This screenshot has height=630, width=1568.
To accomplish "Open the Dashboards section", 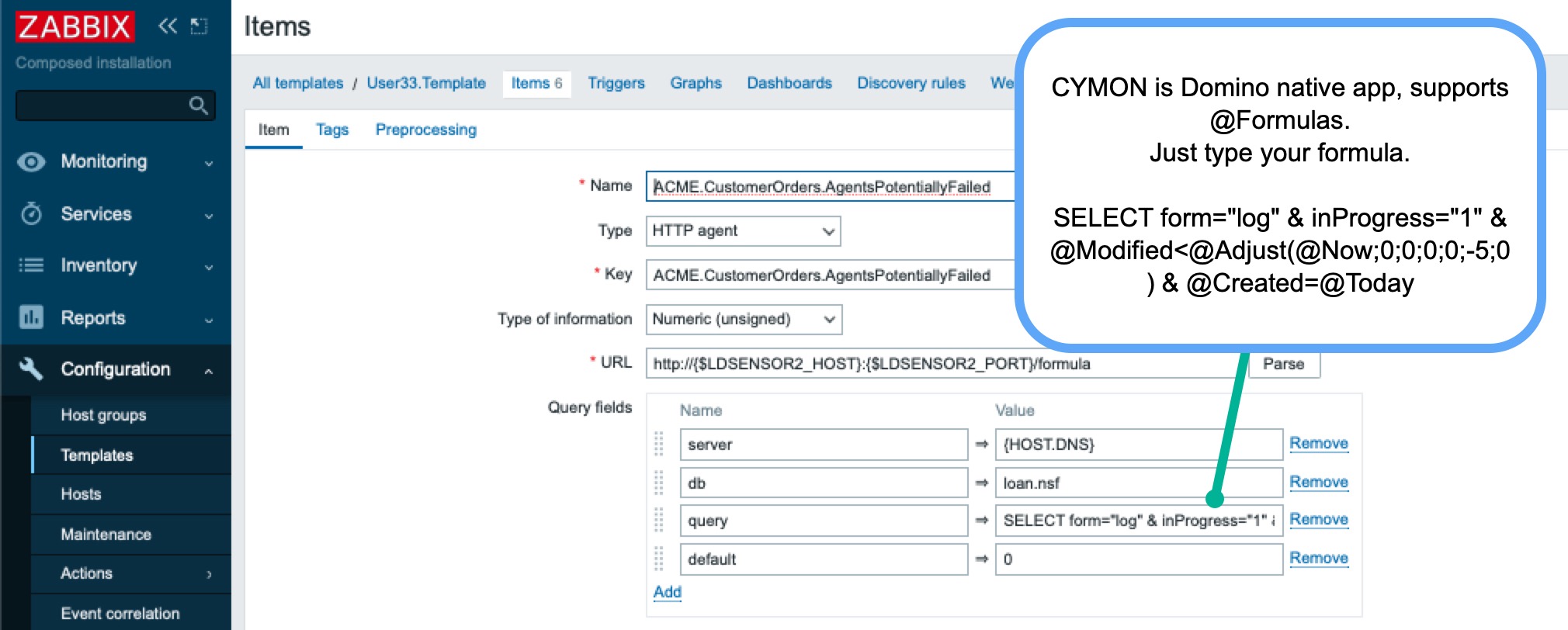I will point(789,83).
